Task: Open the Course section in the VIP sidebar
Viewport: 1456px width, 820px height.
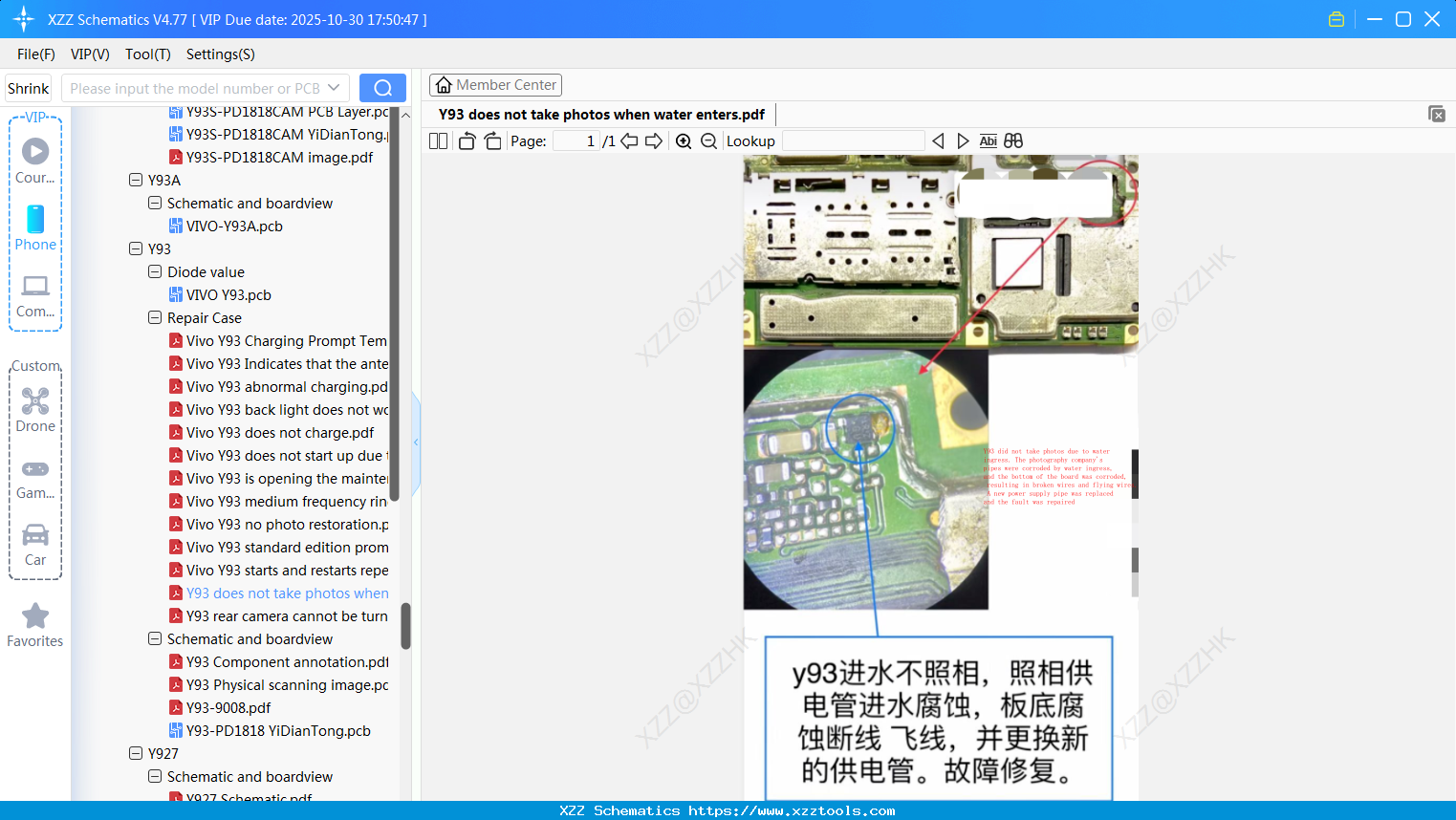Action: (35, 161)
